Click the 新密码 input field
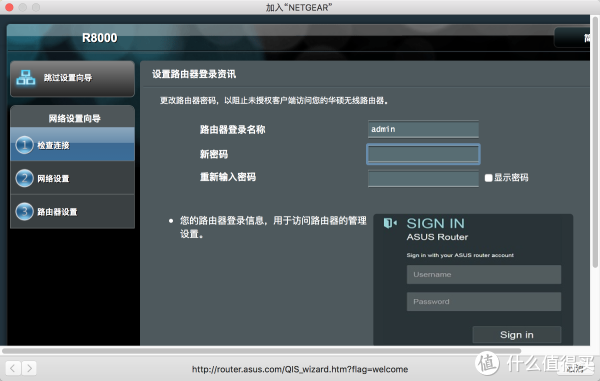600x381 pixels. click(x=423, y=154)
